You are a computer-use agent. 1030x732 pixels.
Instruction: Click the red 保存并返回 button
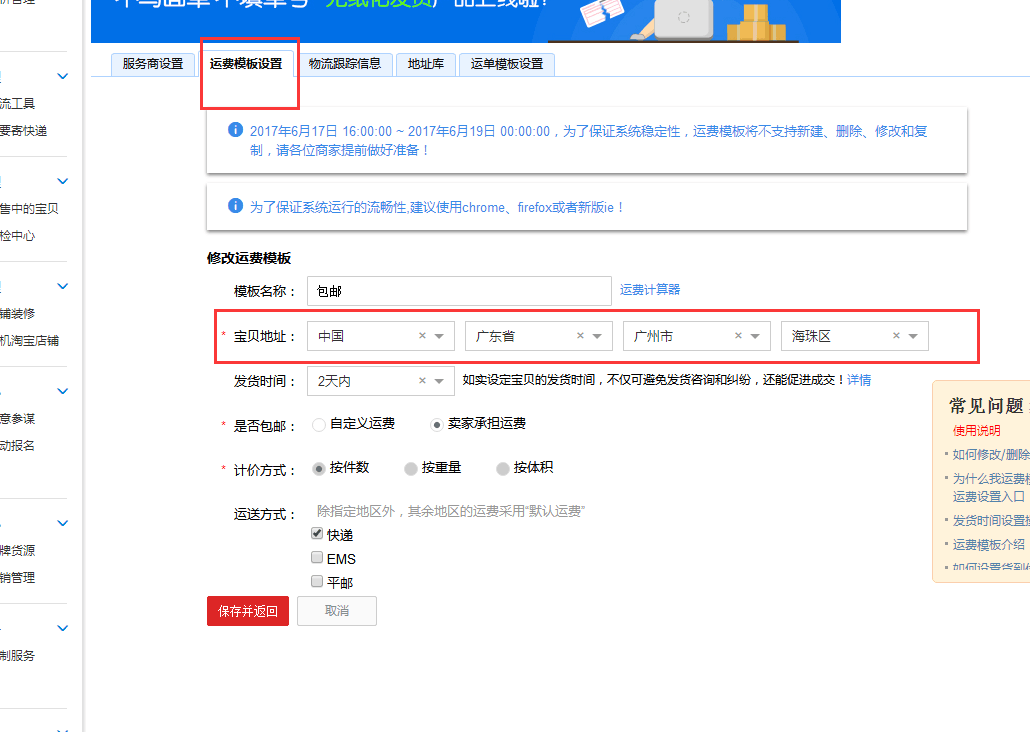(x=247, y=611)
